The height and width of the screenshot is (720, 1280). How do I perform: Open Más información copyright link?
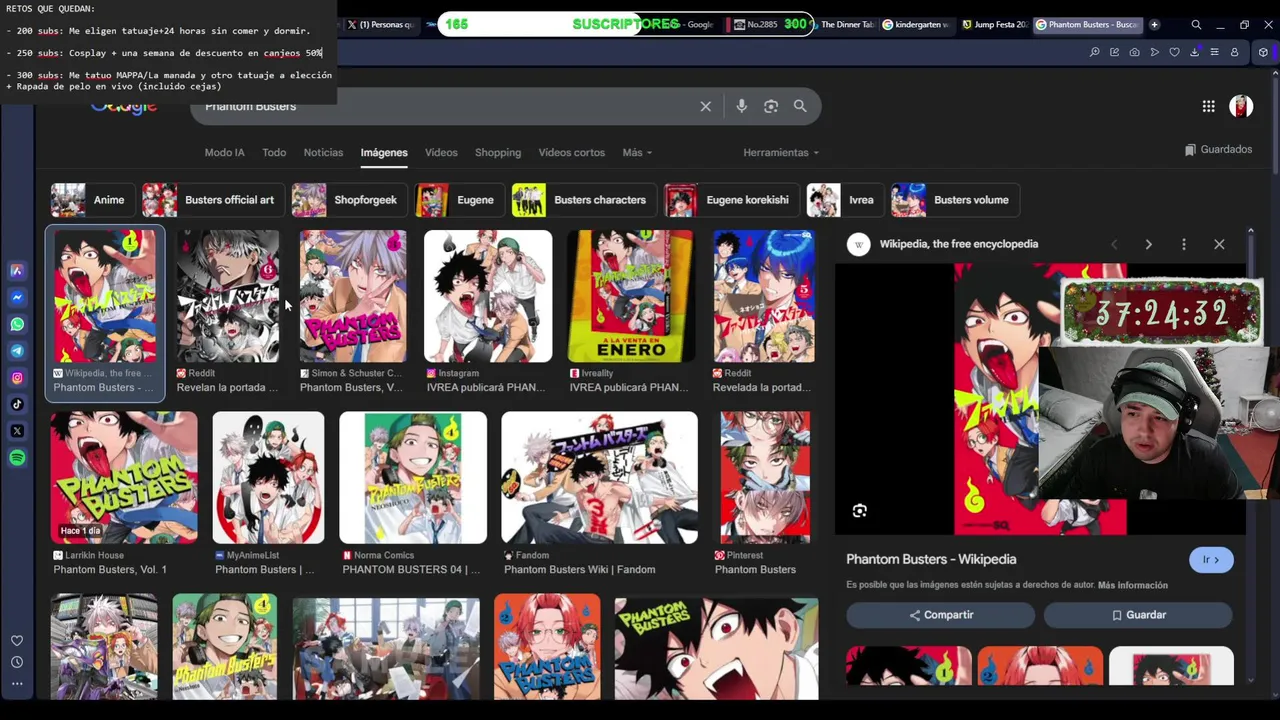coord(1133,585)
